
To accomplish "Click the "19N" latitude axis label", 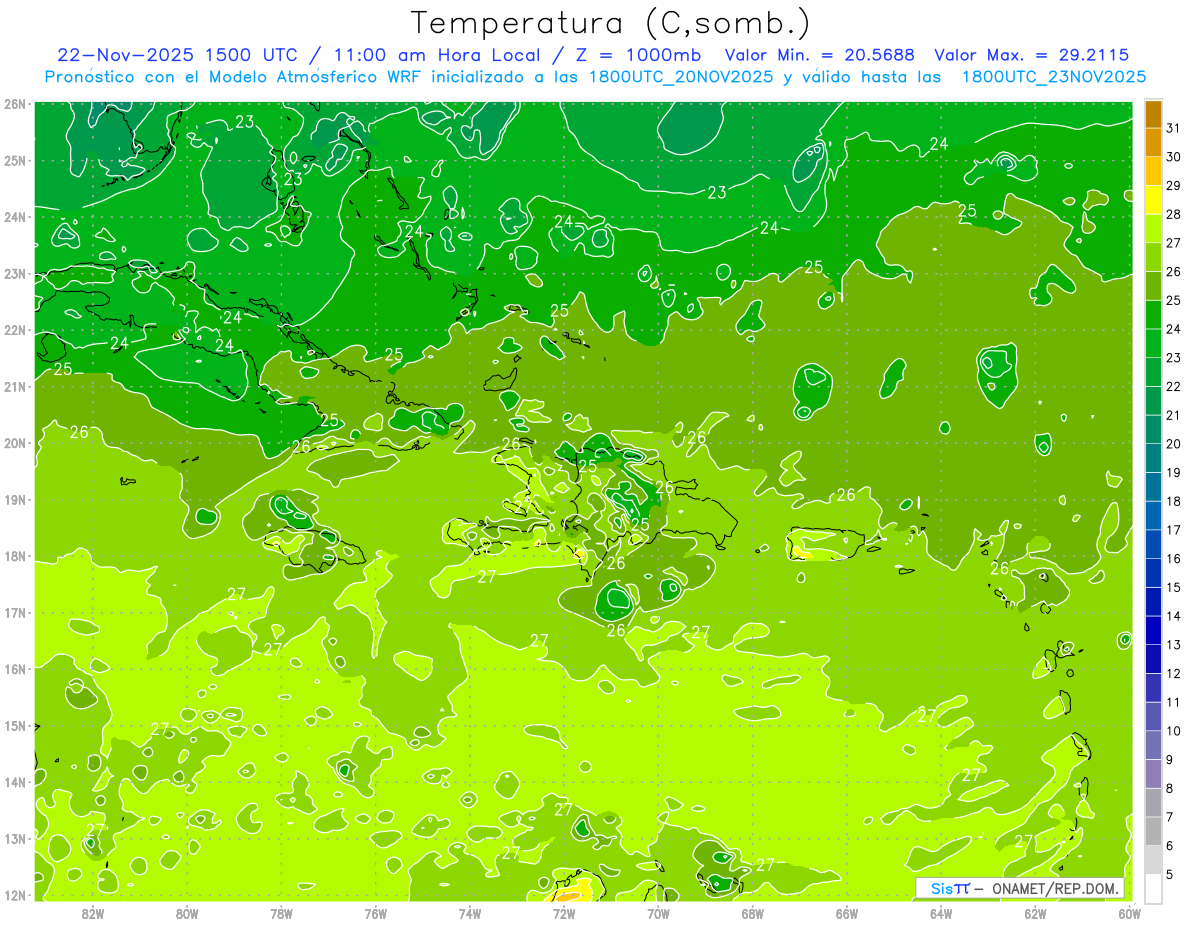I will tap(15, 500).
